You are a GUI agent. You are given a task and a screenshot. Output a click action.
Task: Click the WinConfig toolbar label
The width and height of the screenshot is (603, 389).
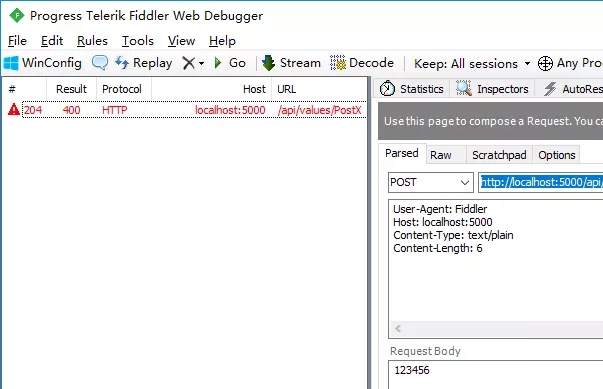pyautogui.click(x=52, y=63)
